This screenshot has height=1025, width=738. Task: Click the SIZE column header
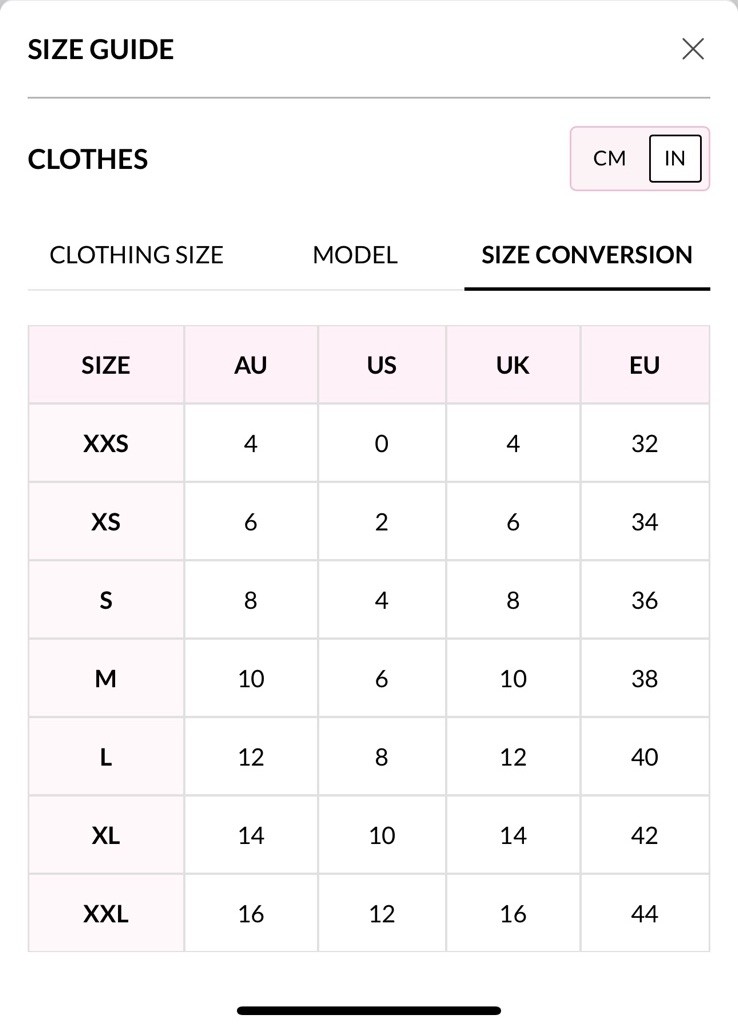(x=106, y=365)
